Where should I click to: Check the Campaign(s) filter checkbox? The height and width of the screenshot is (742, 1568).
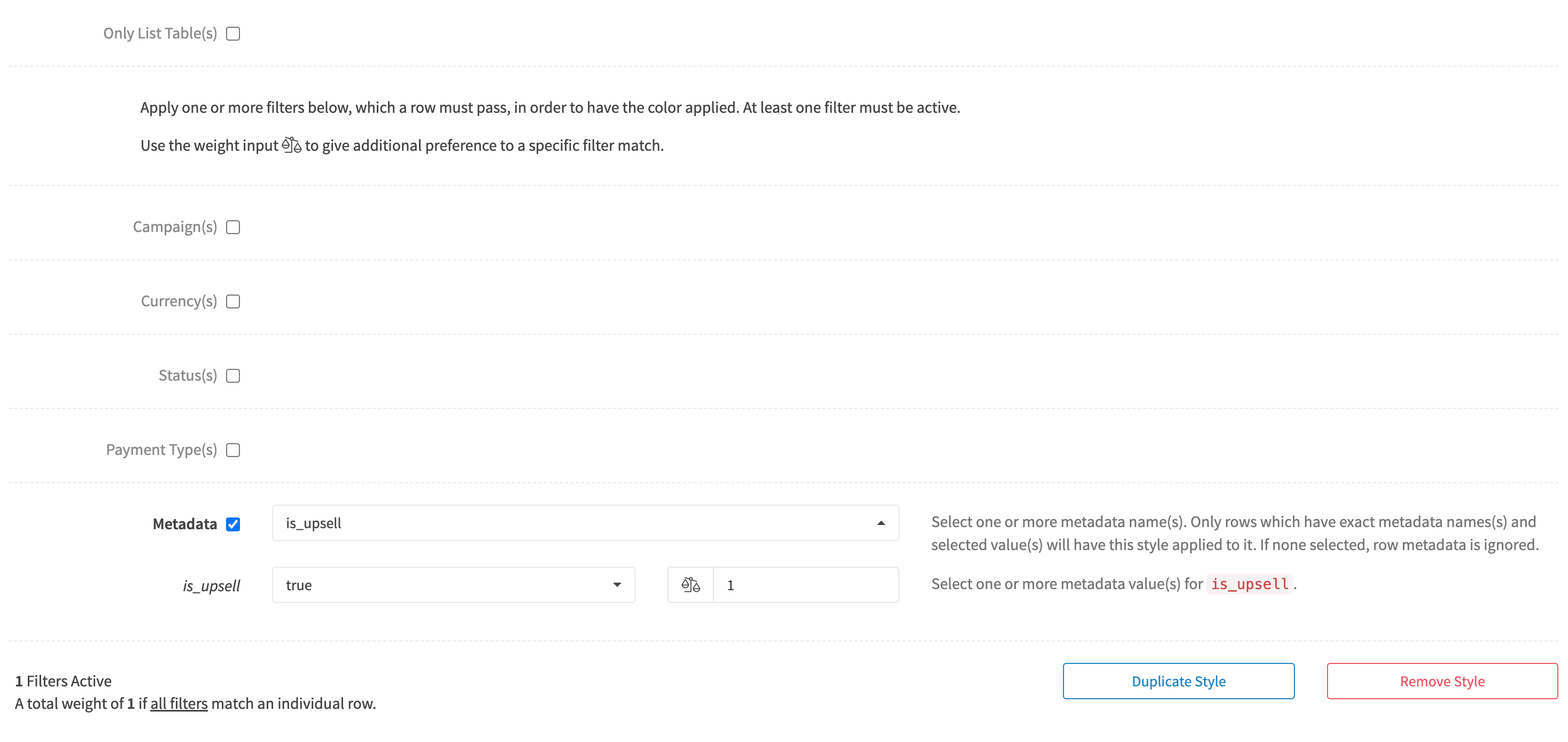(x=232, y=227)
